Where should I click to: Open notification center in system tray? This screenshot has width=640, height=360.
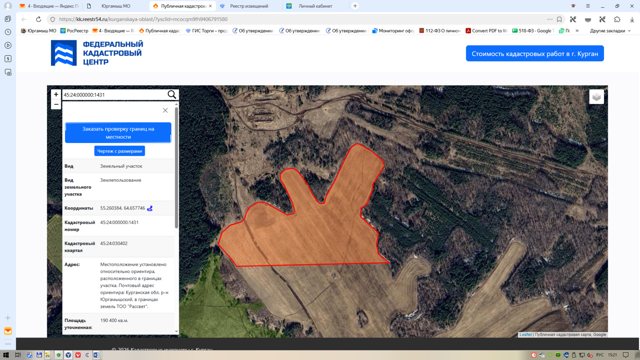click(626, 355)
